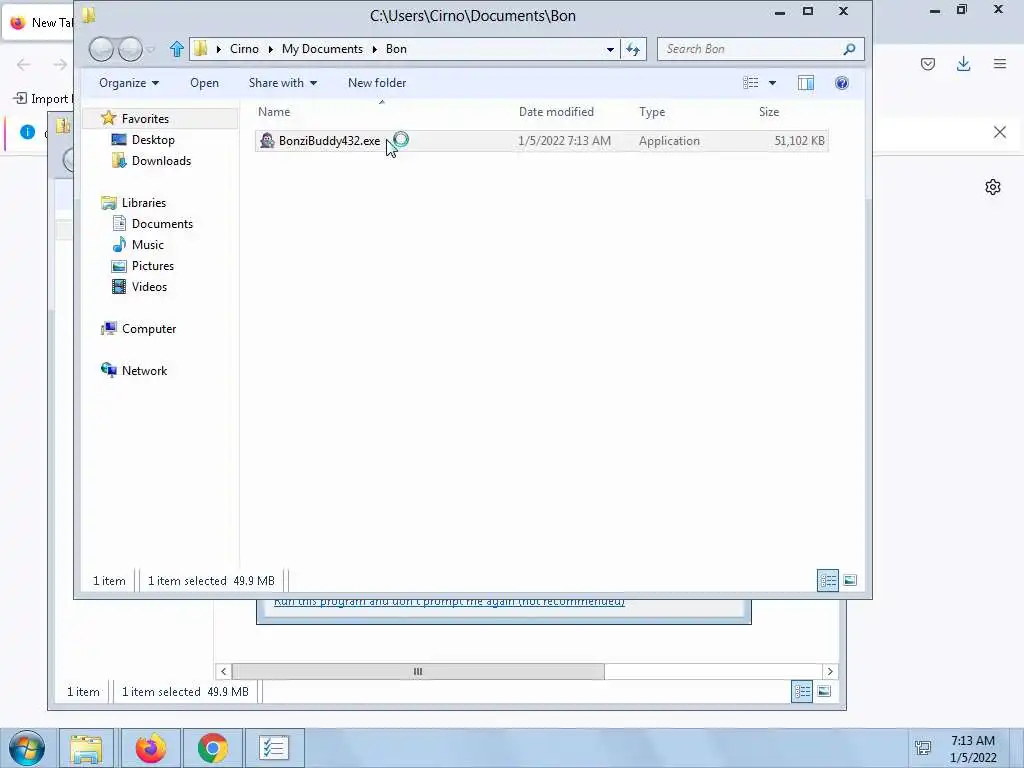Select My Documents in the address breadcrumb
Viewport: 1024px width, 768px height.
point(322,49)
